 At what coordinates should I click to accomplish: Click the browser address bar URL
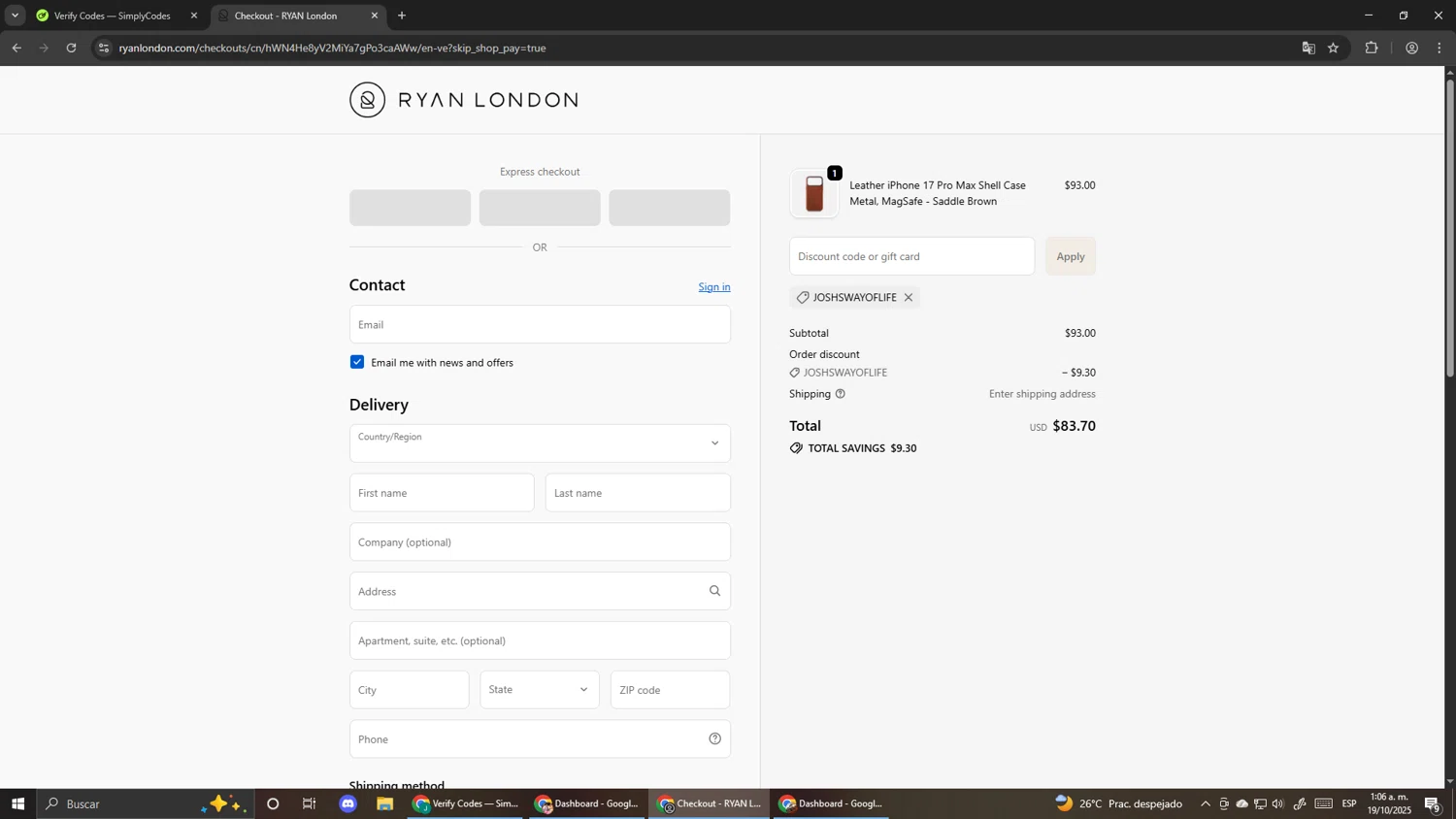point(332,48)
